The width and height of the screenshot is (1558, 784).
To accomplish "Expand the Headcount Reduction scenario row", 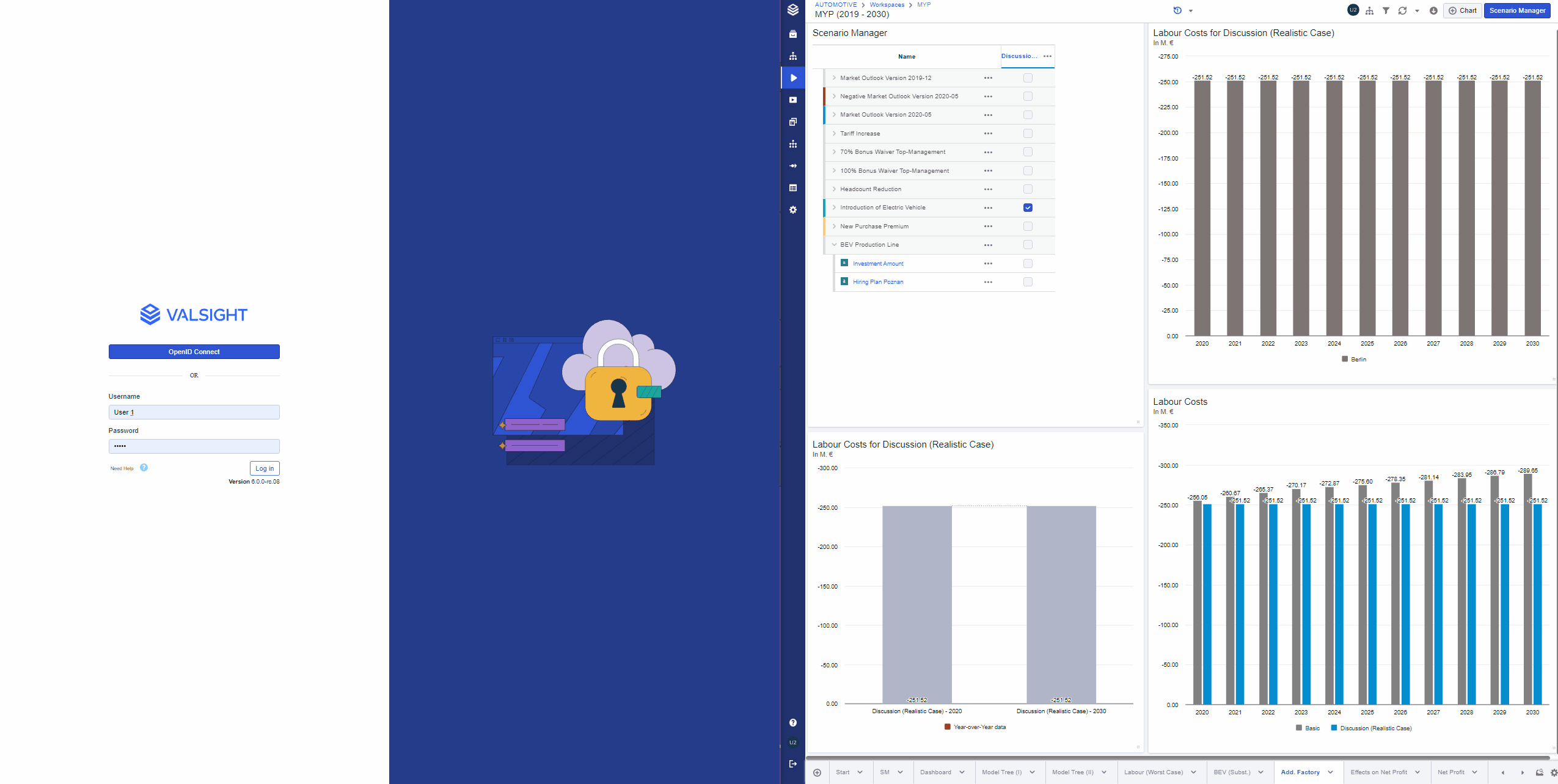I will [x=834, y=189].
